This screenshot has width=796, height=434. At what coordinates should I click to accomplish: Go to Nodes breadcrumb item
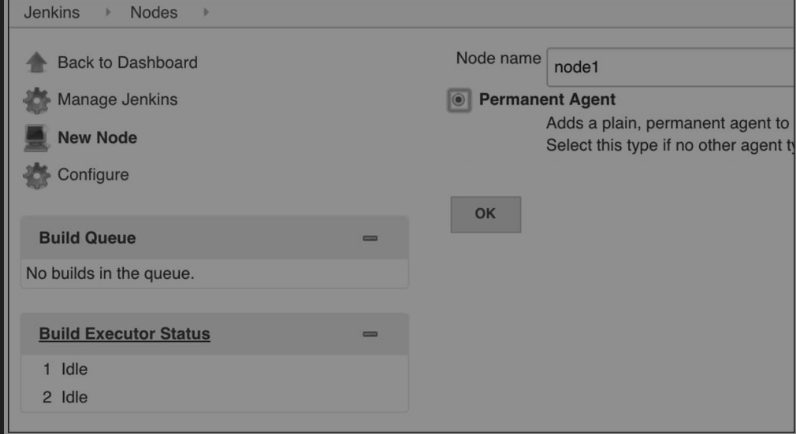[x=155, y=13]
